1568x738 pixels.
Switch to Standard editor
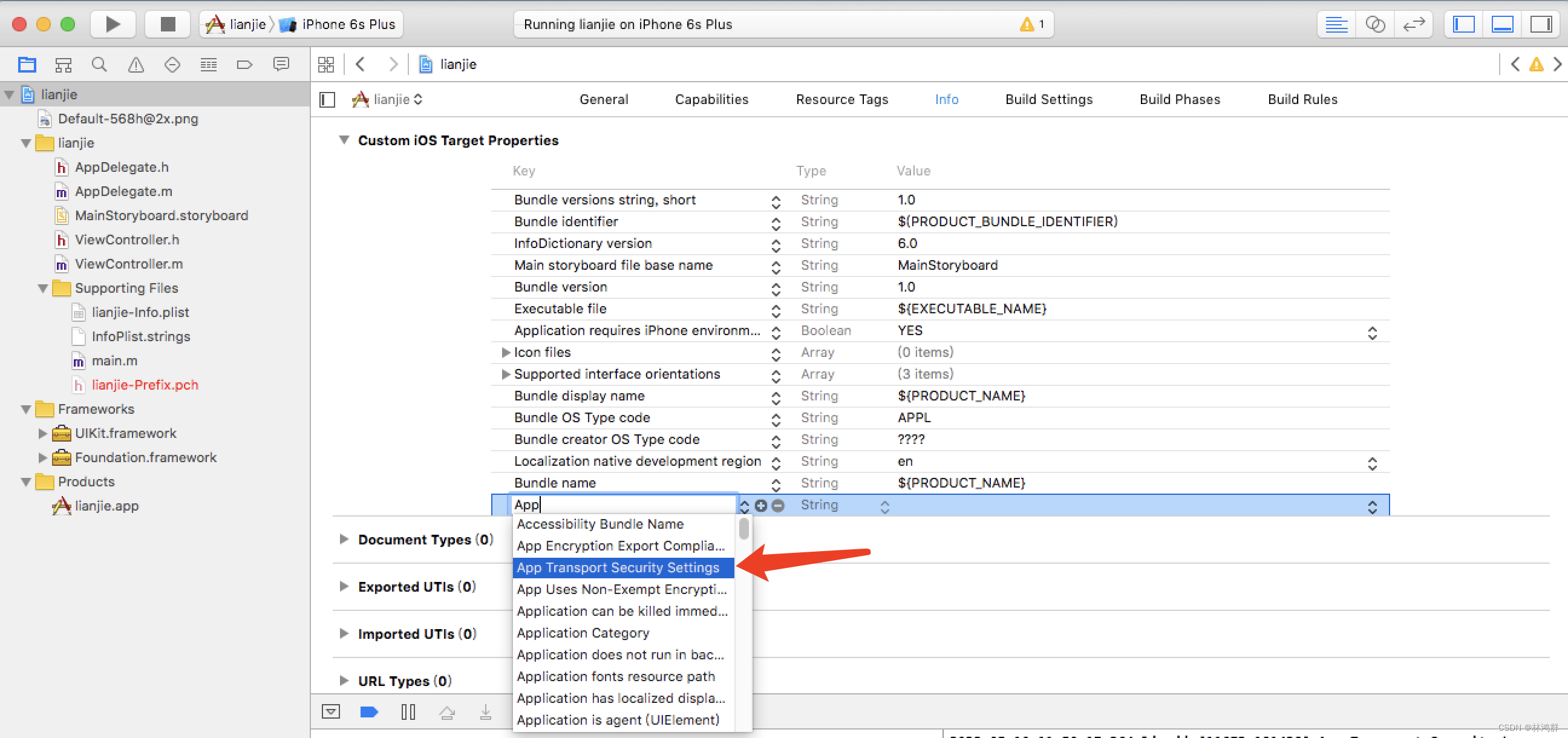click(1337, 24)
